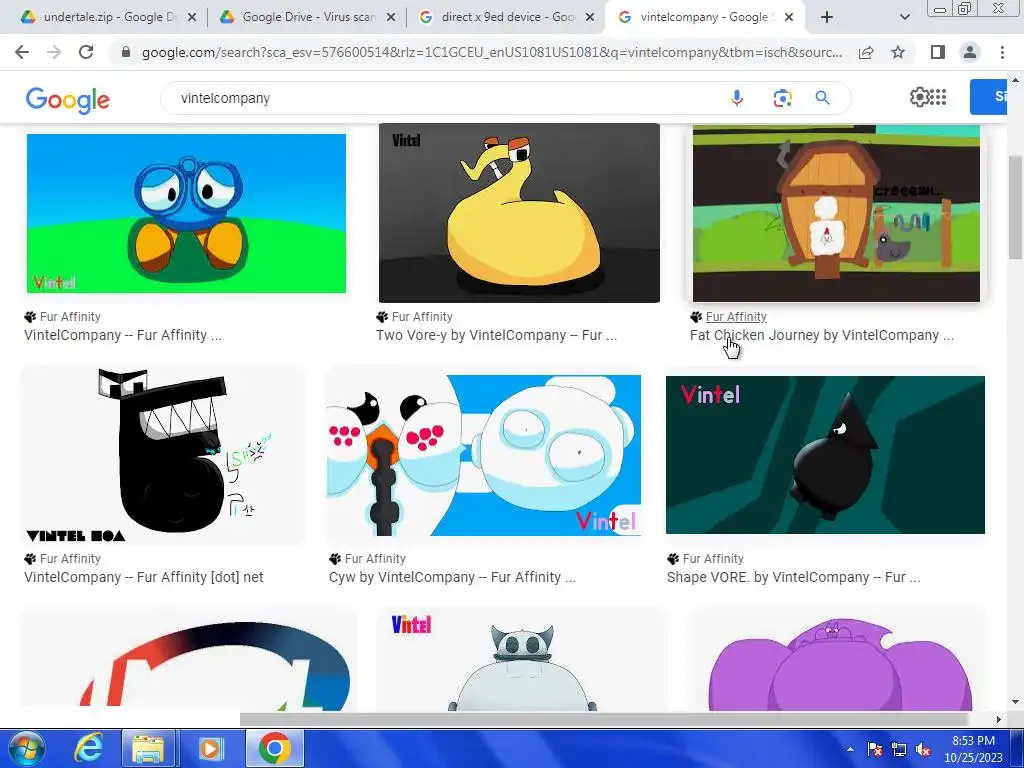Click the Chrome taskbar icon
The image size is (1024, 768).
274,748
